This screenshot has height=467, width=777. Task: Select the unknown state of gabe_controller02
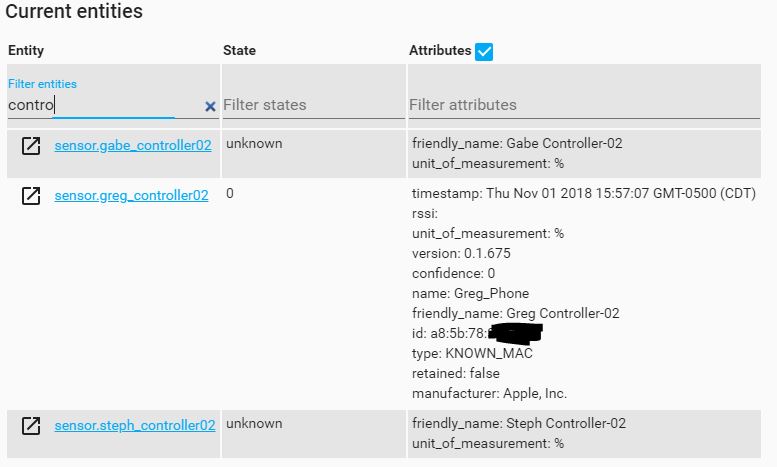click(x=254, y=144)
